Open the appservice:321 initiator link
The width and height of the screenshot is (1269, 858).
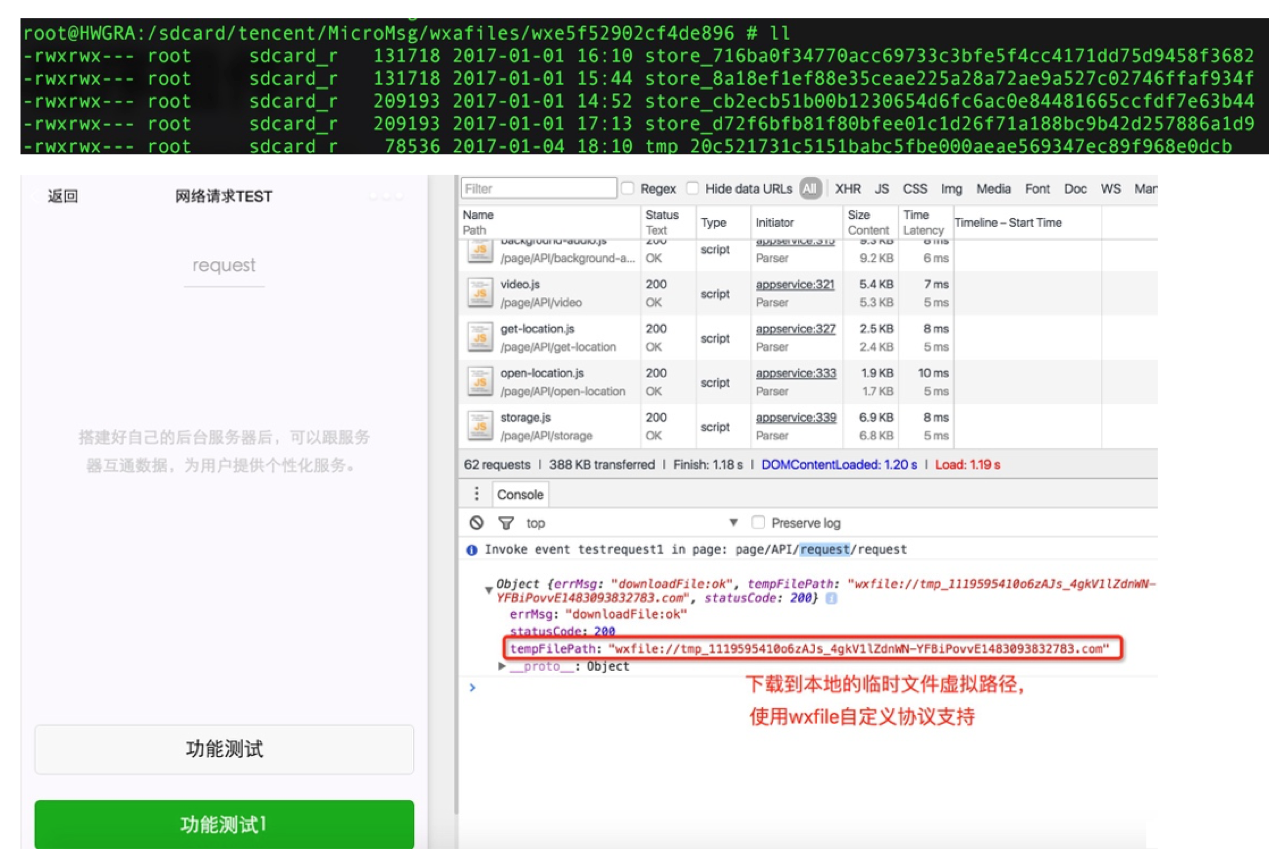coord(795,285)
